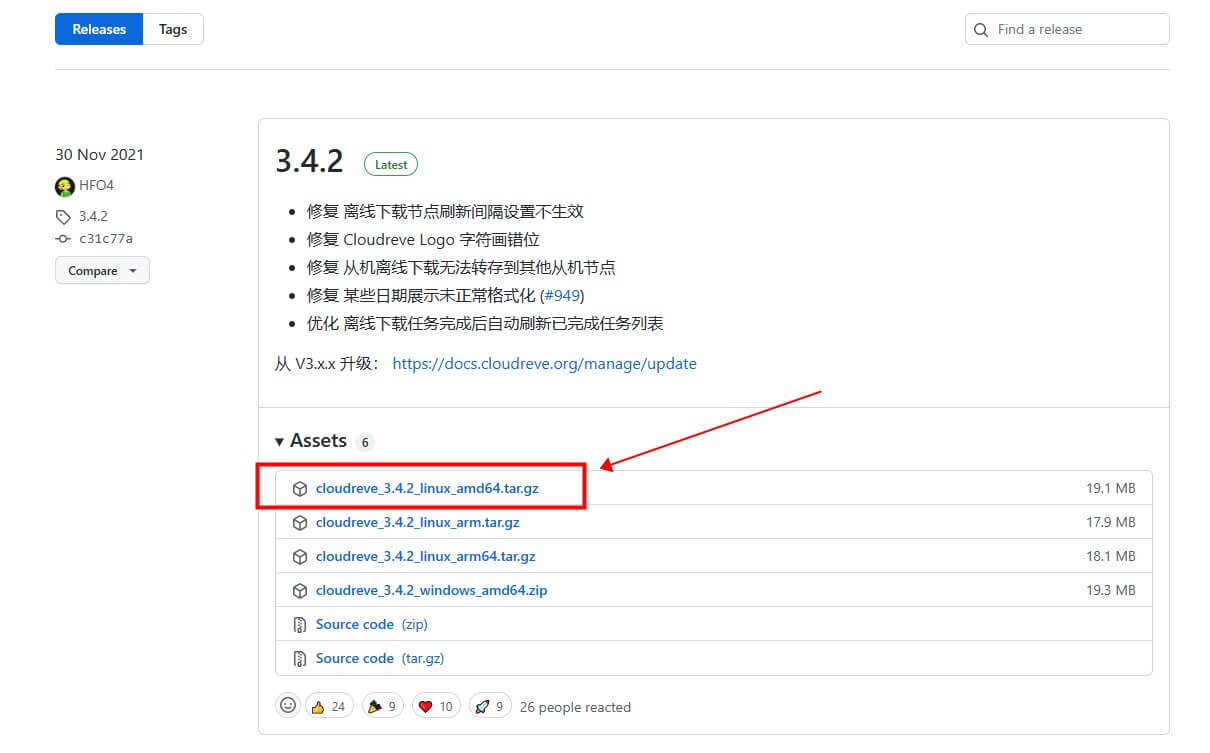Click file-zip icon for Source code (tar.gz)

[x=299, y=659]
